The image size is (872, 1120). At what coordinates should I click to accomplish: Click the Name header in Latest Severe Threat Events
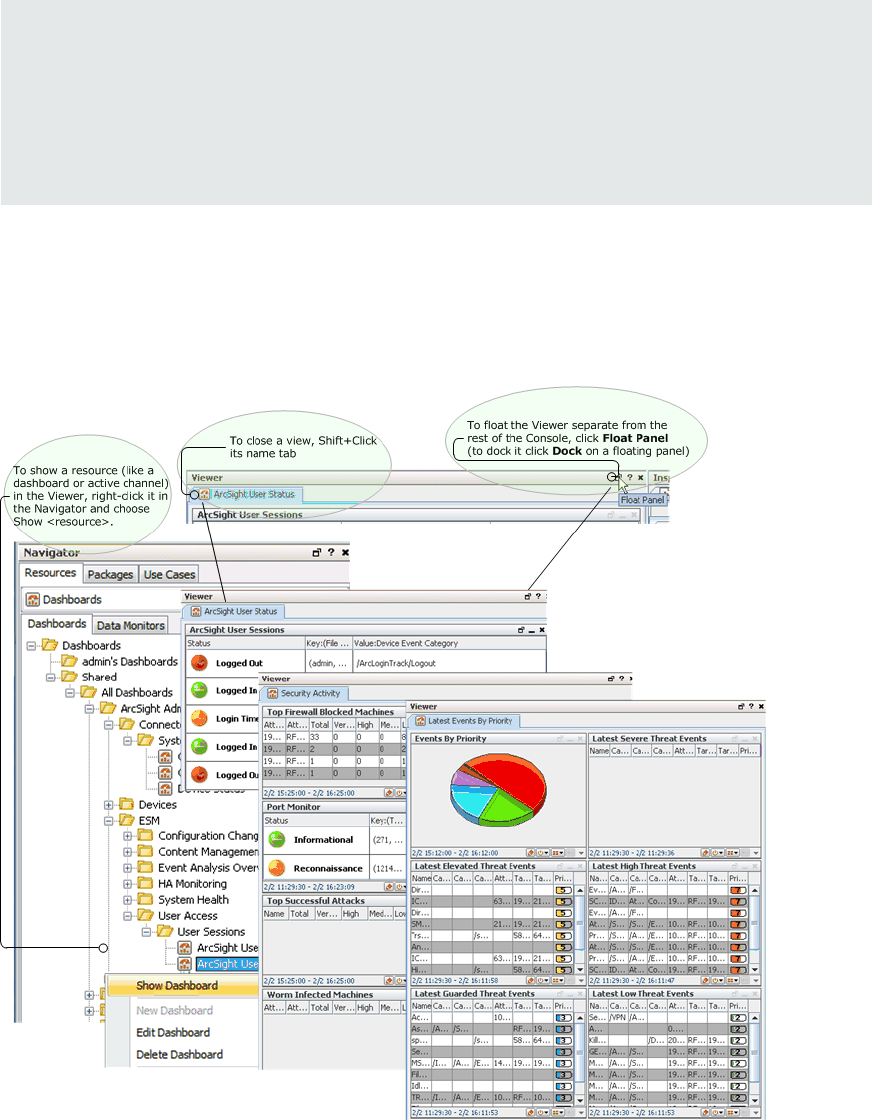[x=599, y=751]
